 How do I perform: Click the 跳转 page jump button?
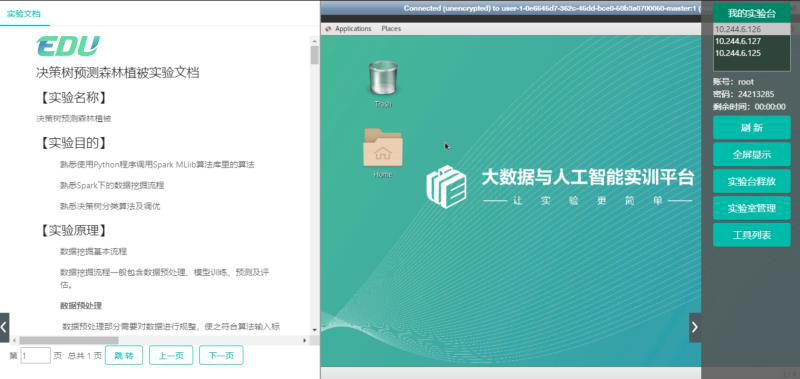124,355
